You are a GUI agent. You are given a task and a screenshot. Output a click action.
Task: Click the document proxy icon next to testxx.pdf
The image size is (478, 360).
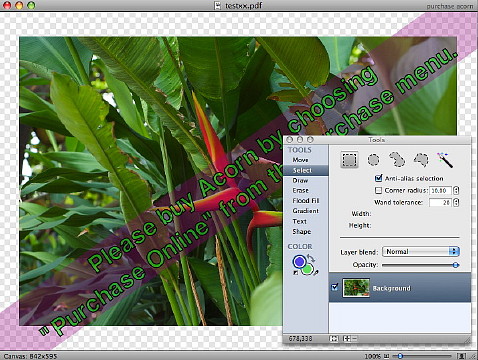[218, 5]
